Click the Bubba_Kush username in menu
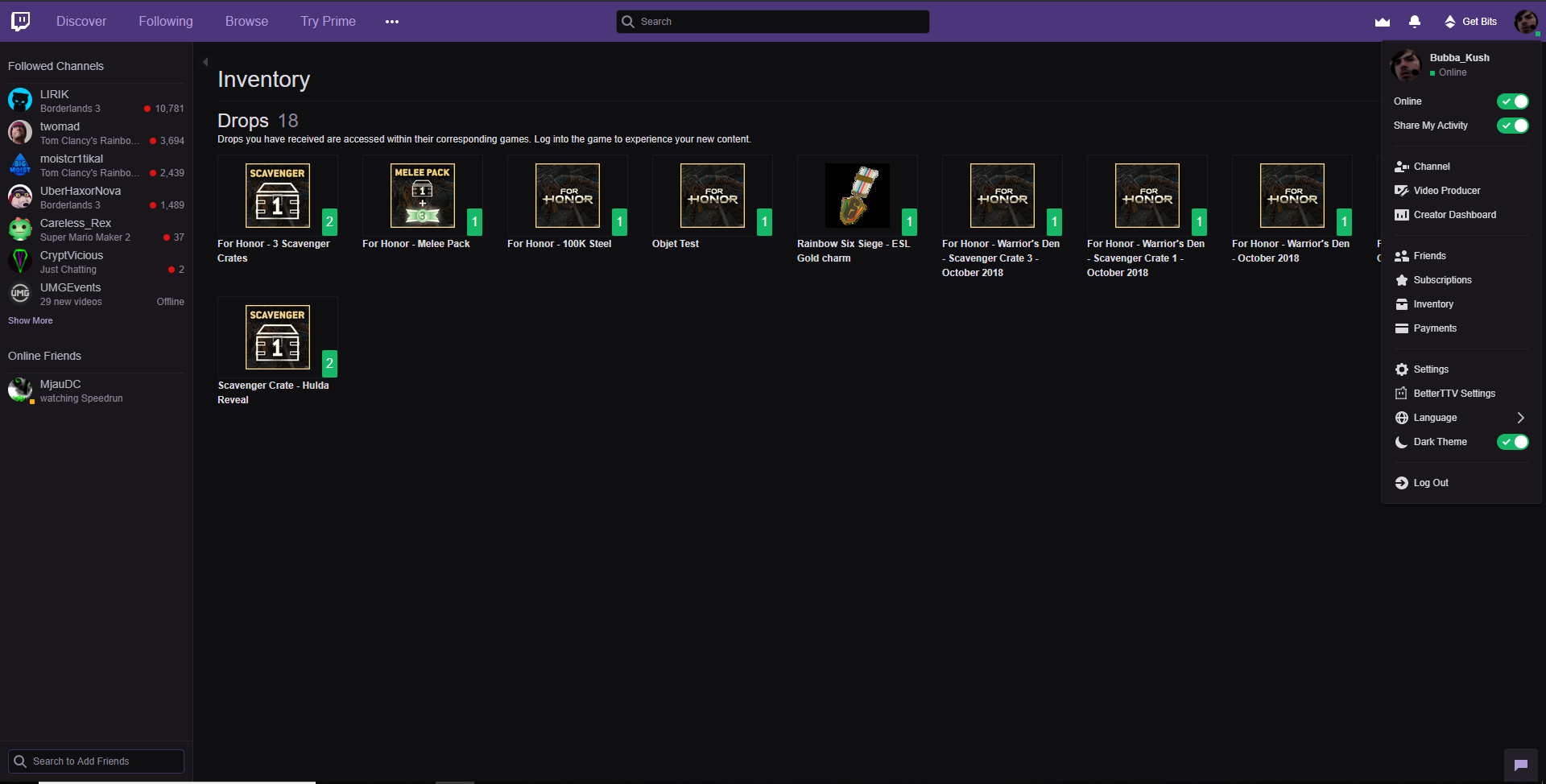Screen dimensions: 1546x784 point(1460,58)
